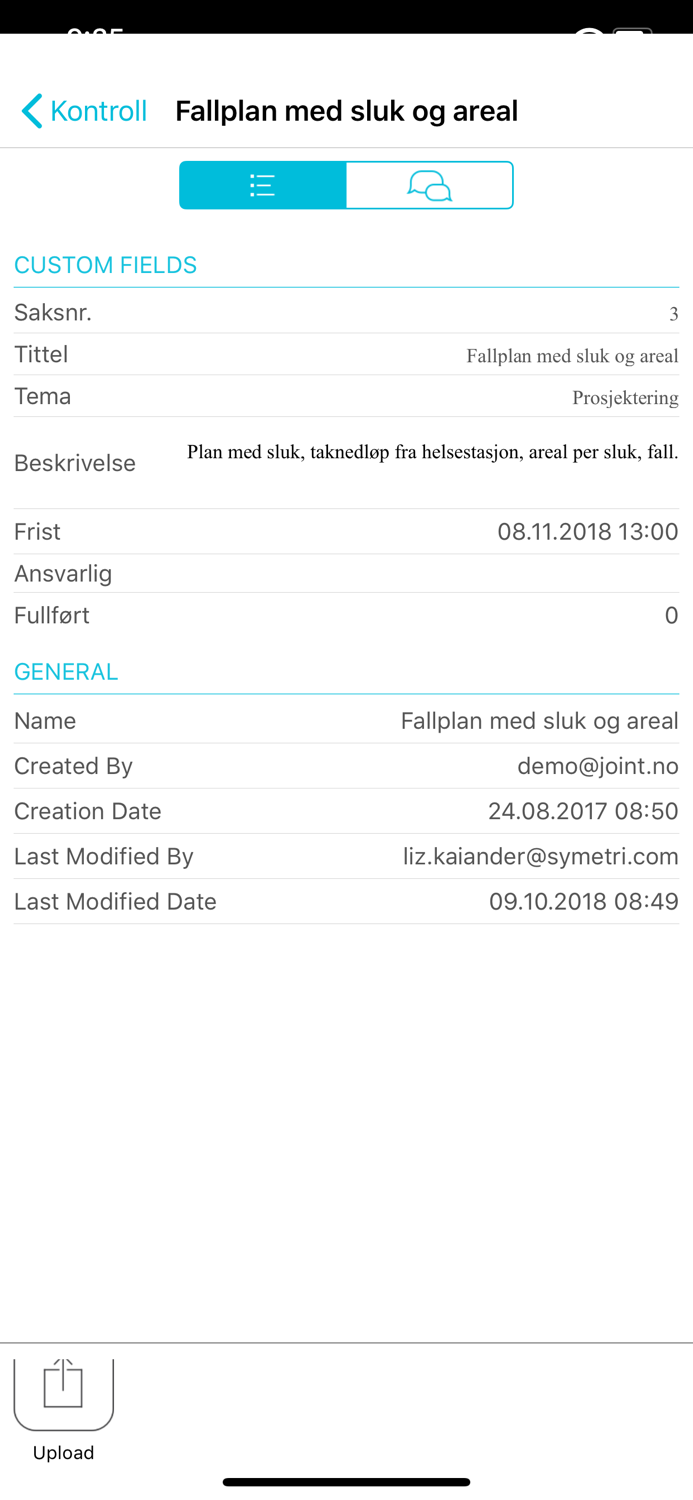This screenshot has height=1500, width=693.
Task: Click the back chevron icon next to Kontroll
Action: coord(29,111)
